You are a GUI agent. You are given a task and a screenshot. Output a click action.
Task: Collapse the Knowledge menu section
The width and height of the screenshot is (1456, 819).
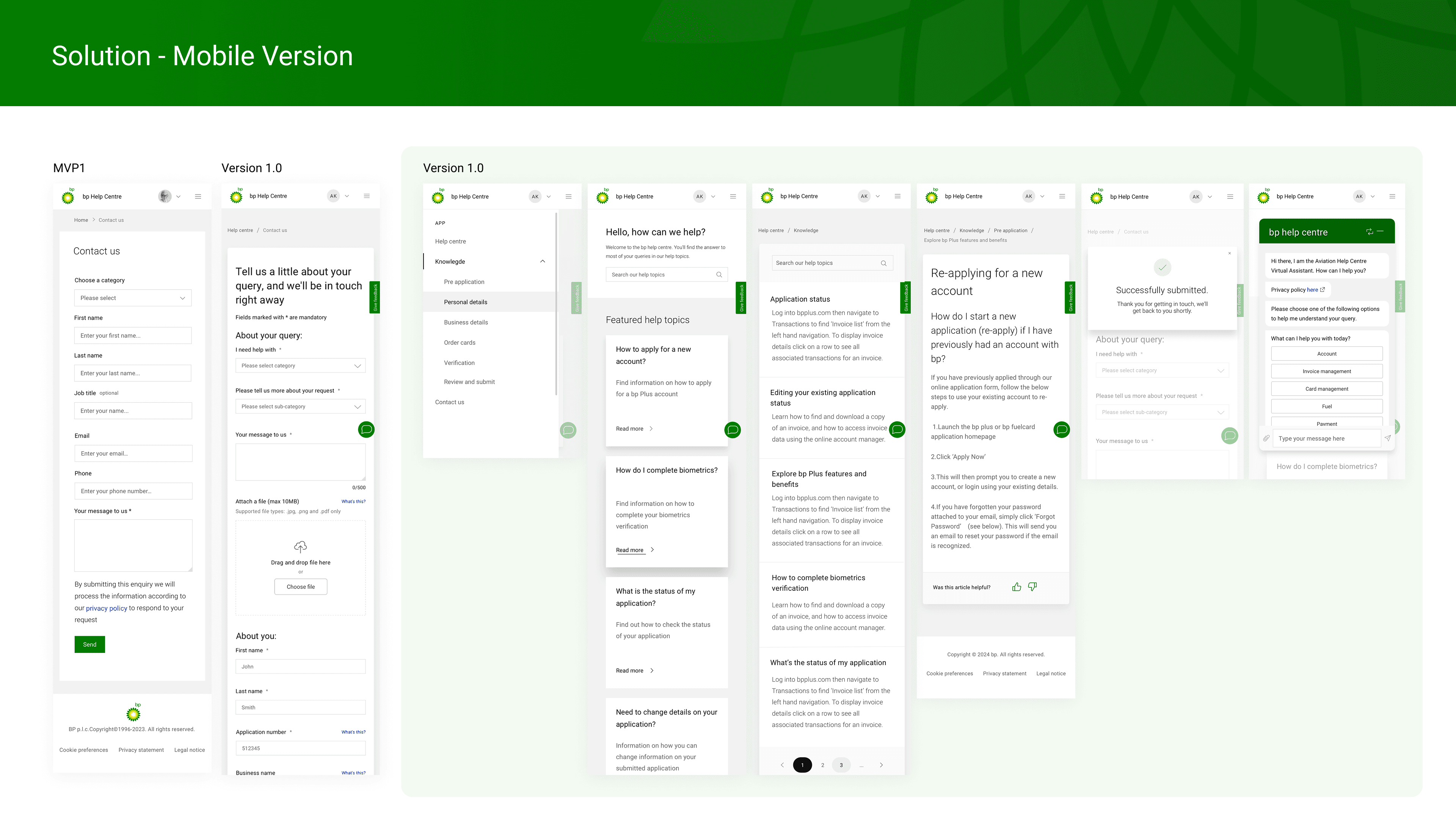[543, 261]
